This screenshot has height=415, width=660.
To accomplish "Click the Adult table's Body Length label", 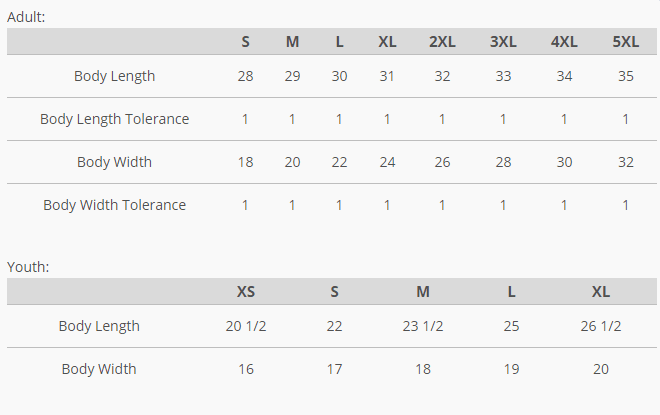I will click(x=114, y=76).
